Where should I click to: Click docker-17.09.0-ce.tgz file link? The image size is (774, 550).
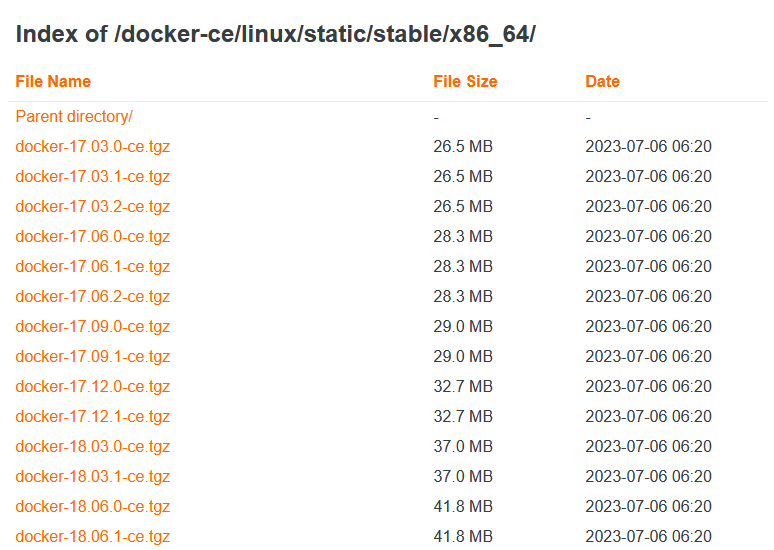coord(93,326)
